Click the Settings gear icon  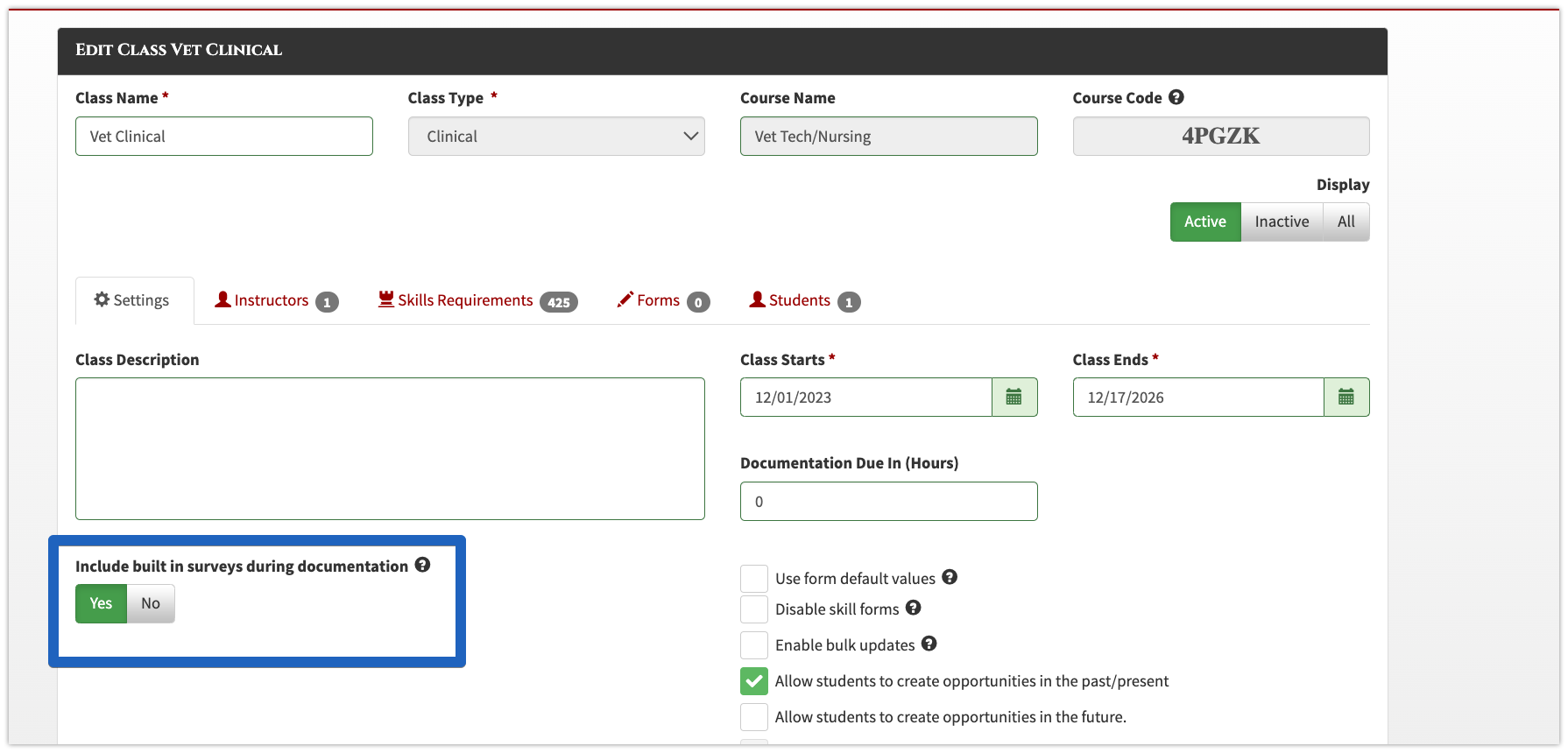[x=102, y=299]
